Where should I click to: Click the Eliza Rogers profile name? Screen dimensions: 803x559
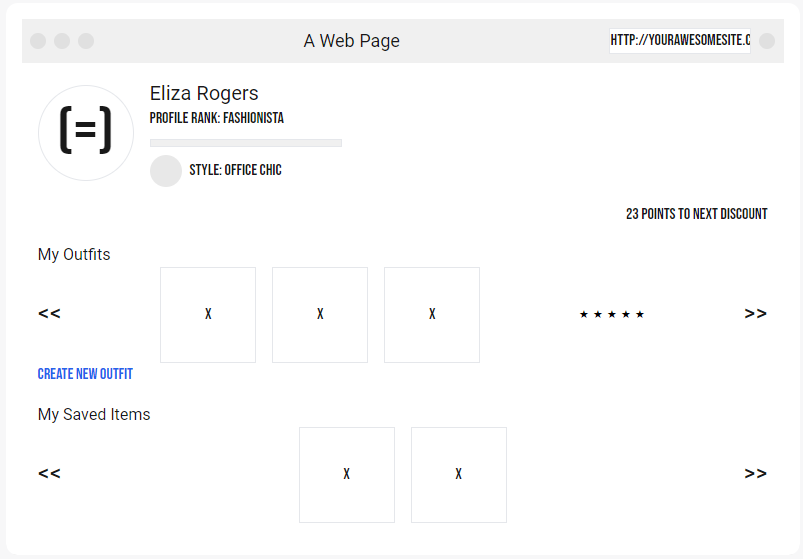pyautogui.click(x=204, y=94)
